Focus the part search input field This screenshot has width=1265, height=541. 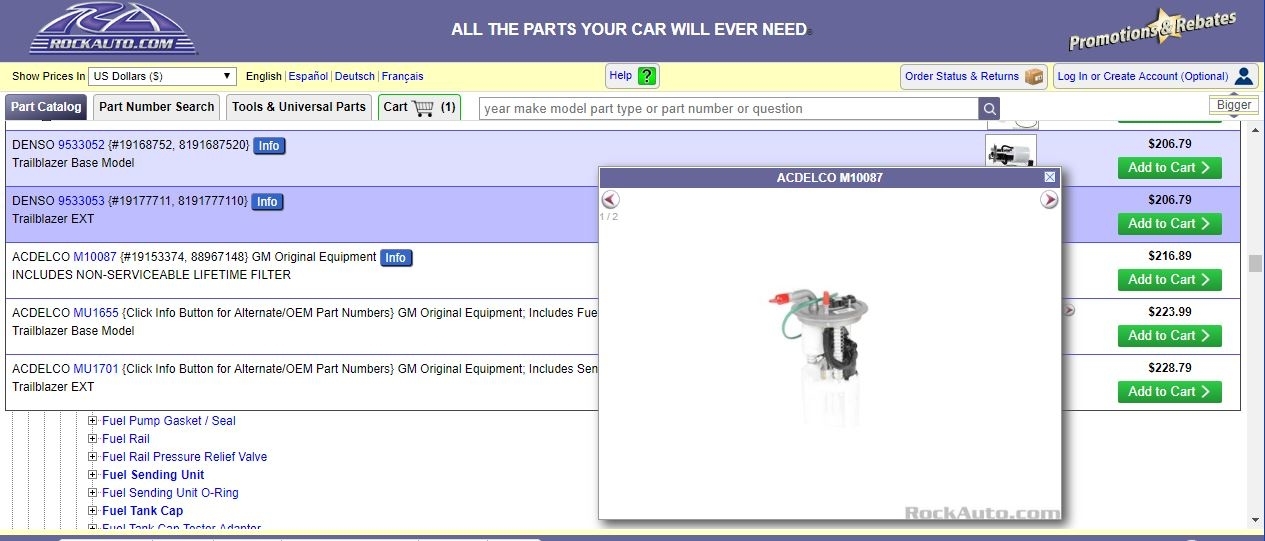click(728, 108)
